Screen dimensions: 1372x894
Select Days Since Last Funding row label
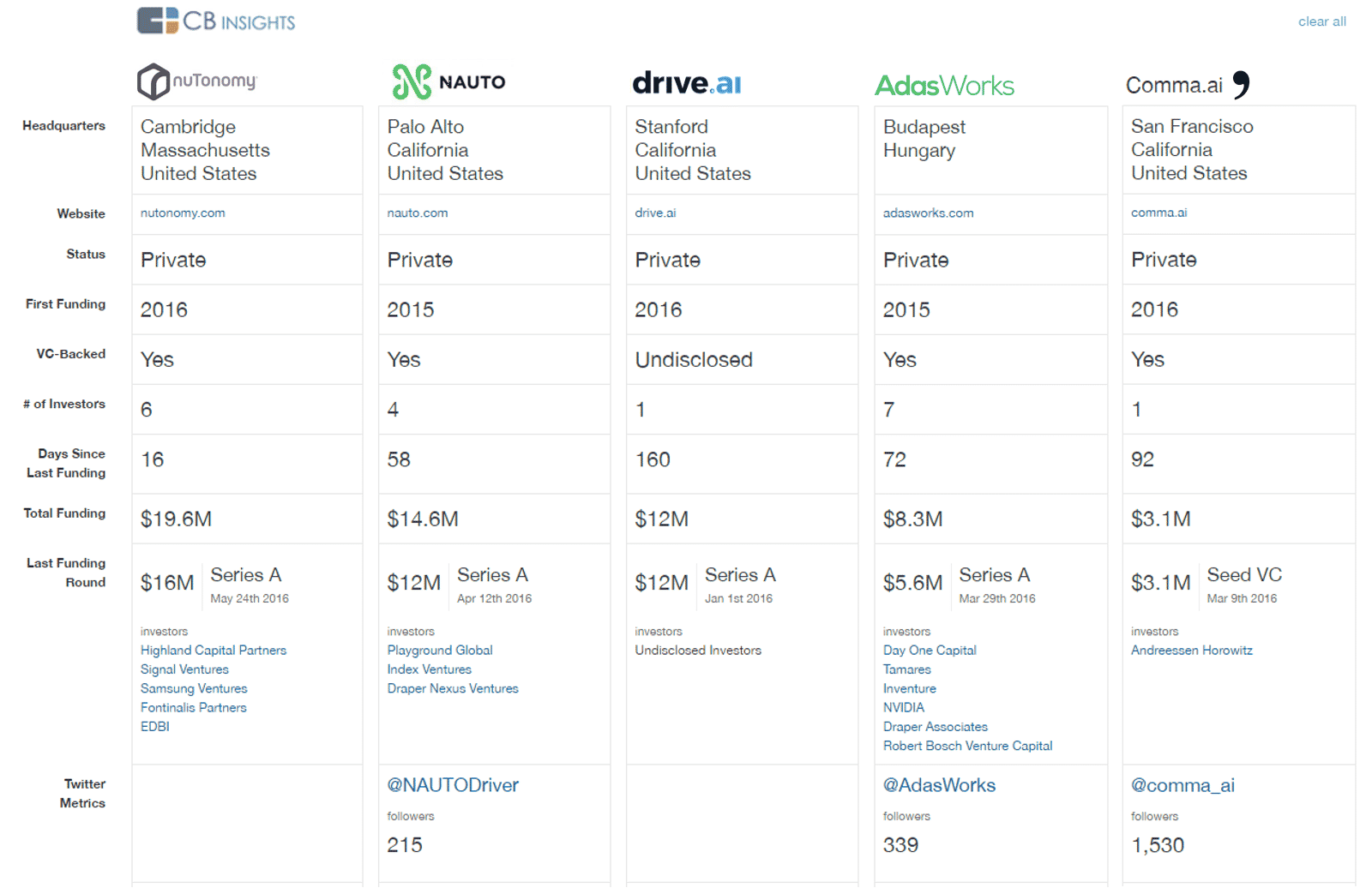click(66, 463)
